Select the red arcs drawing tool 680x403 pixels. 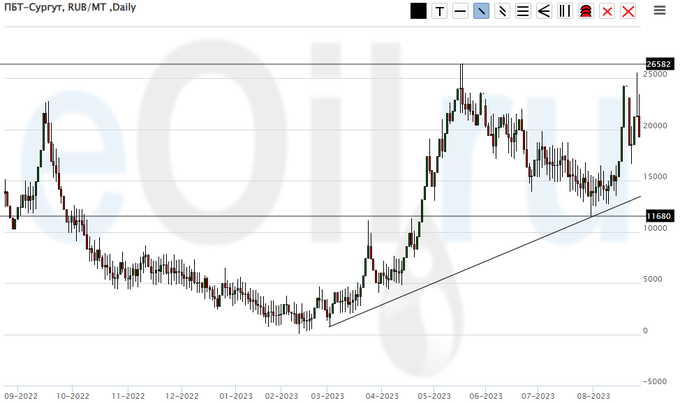tap(586, 11)
